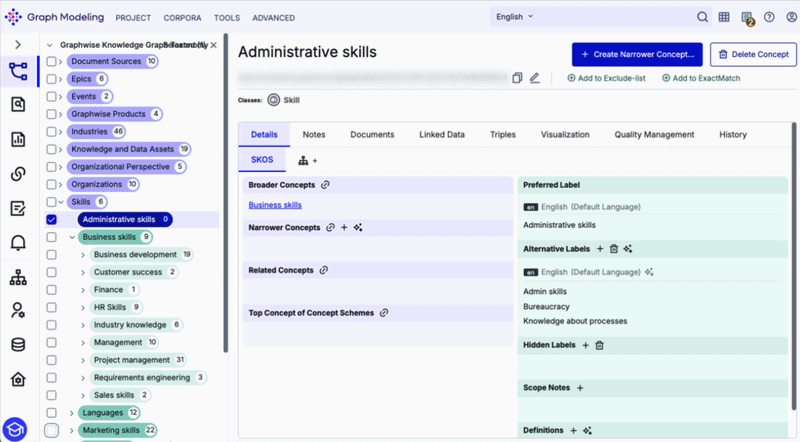Open the user settings sidebar icon
Screen dimensions: 800x442
click(18, 310)
